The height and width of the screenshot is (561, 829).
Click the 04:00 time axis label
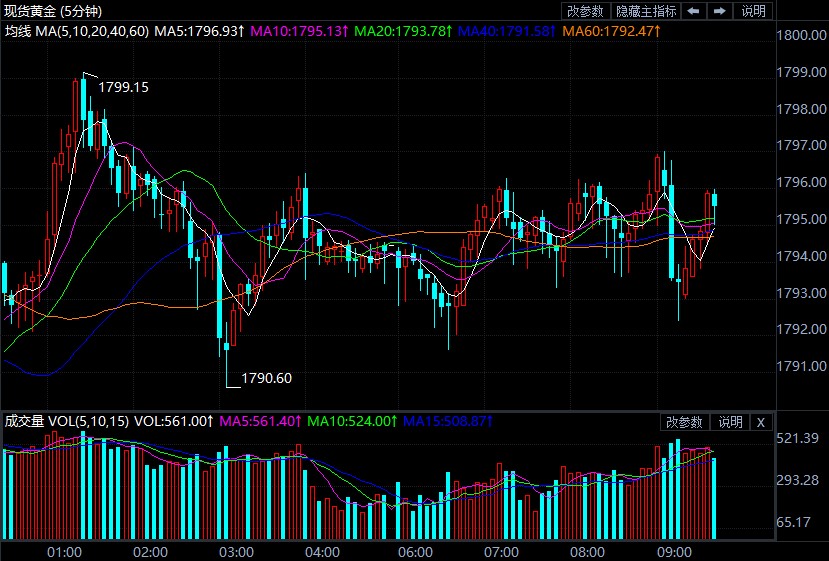click(x=323, y=553)
